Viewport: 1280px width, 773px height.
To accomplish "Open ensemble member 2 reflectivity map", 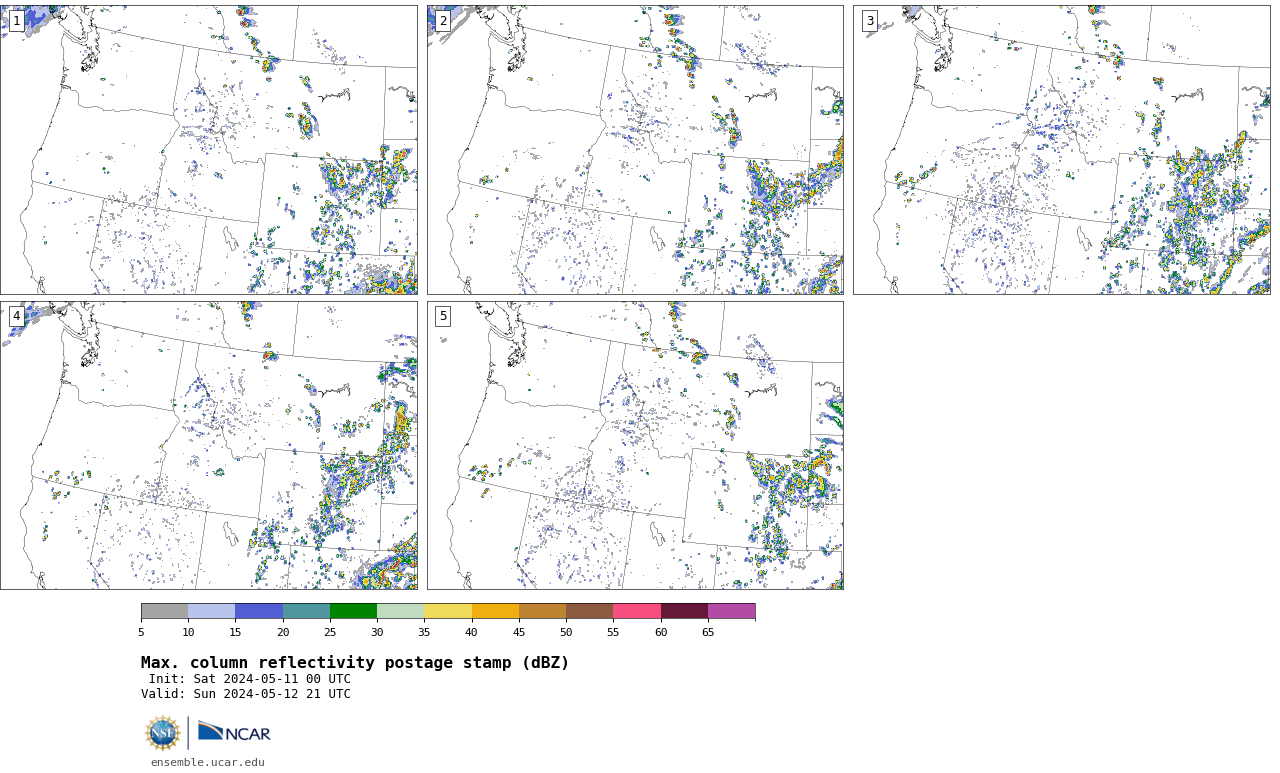I will [x=635, y=150].
